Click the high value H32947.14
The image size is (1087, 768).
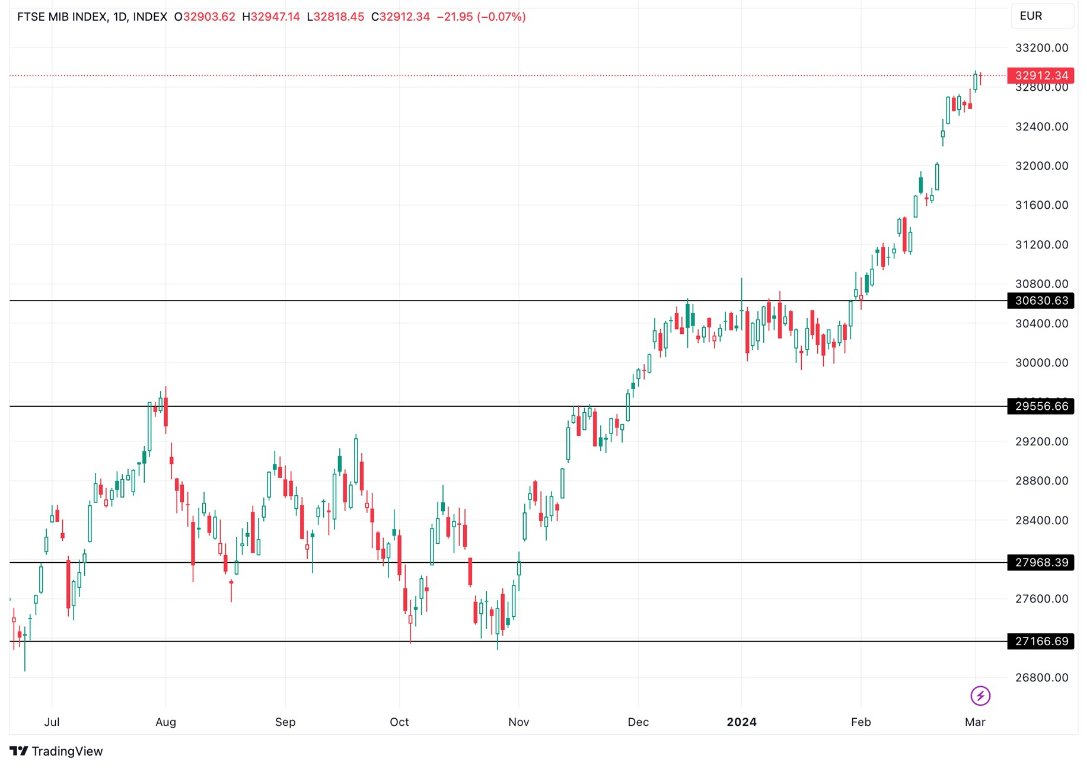click(x=271, y=17)
